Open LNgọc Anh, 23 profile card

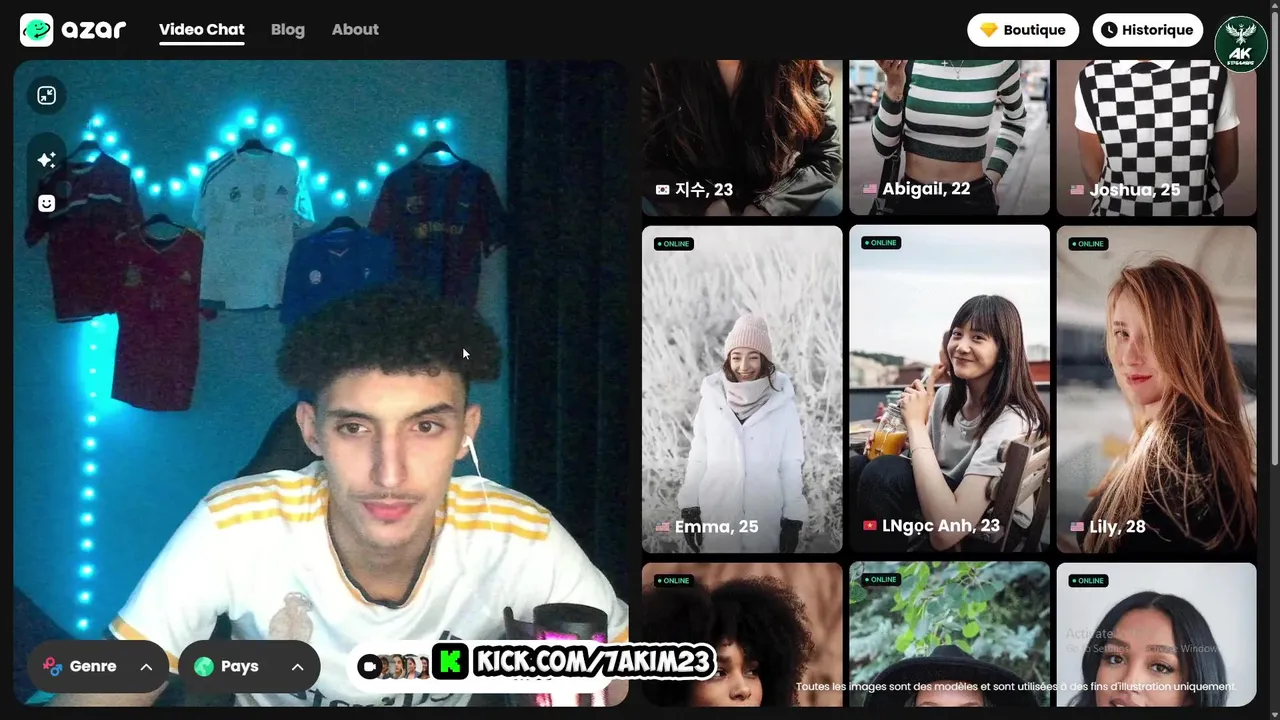point(949,389)
